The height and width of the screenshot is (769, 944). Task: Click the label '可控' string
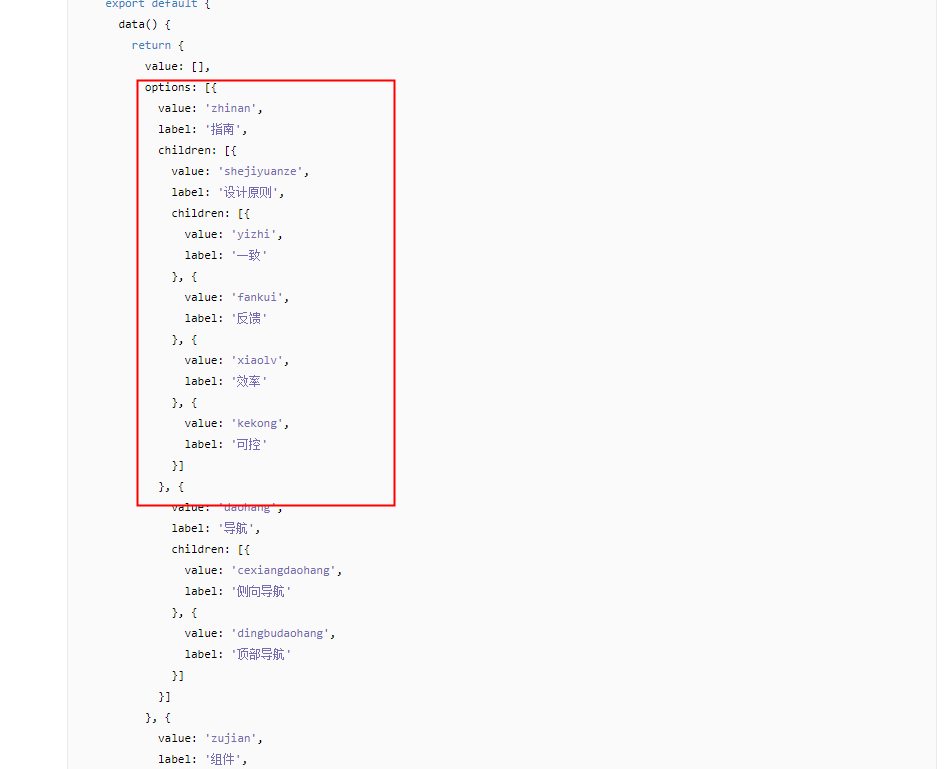click(249, 444)
